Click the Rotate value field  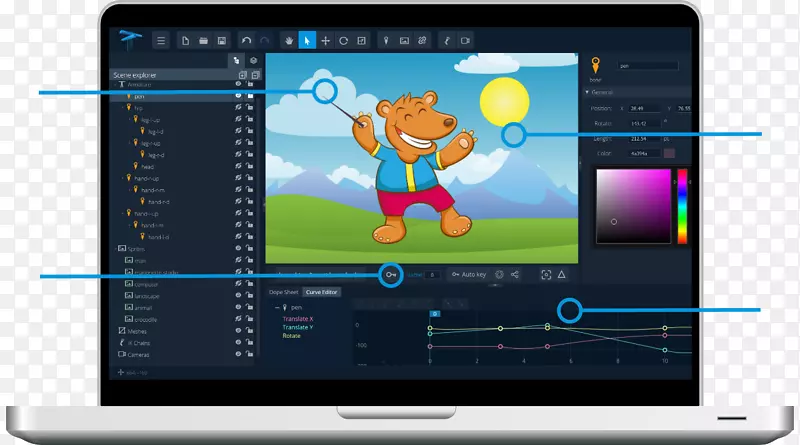(644, 123)
